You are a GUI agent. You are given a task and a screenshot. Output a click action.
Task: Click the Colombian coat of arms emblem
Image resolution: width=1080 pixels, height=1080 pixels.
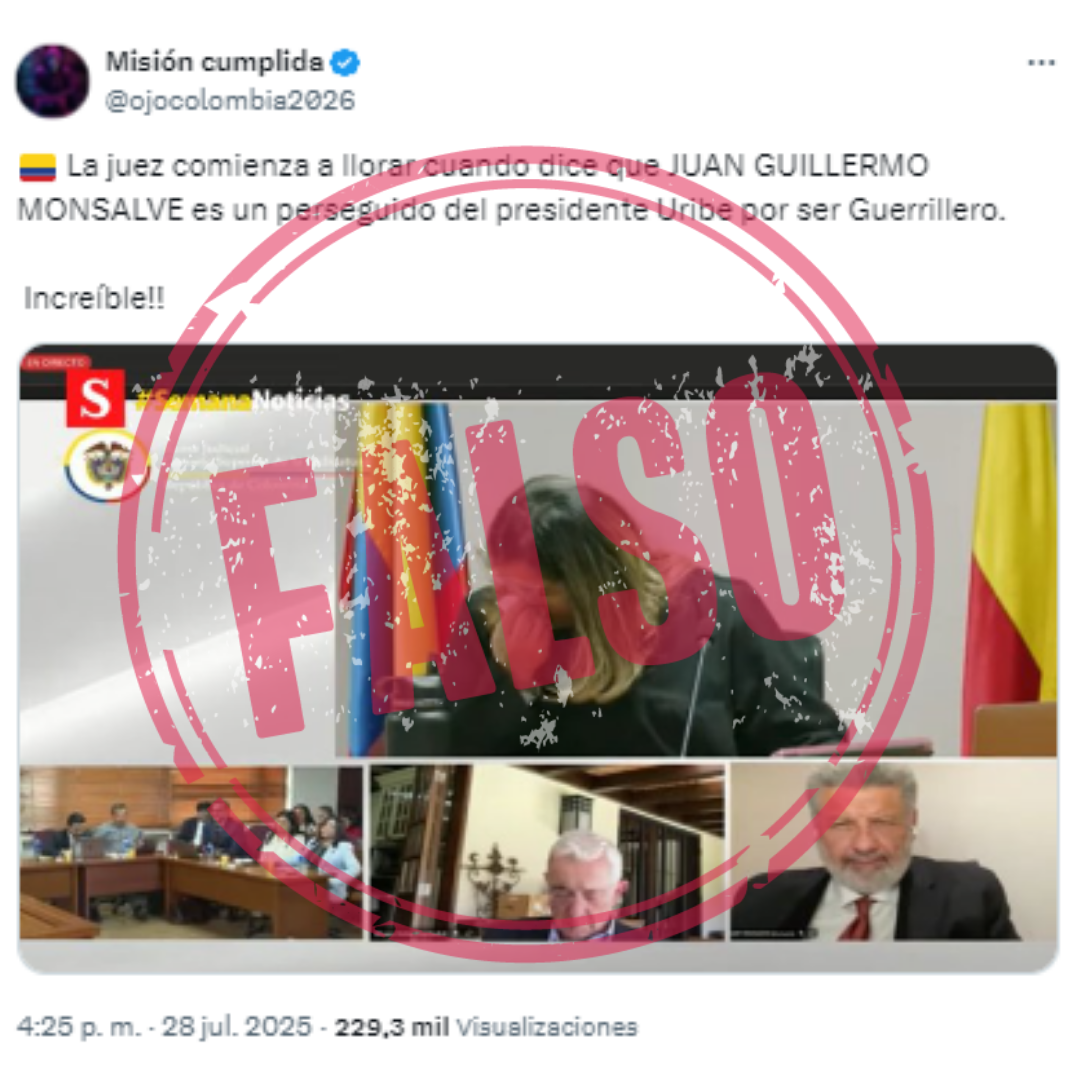[107, 465]
